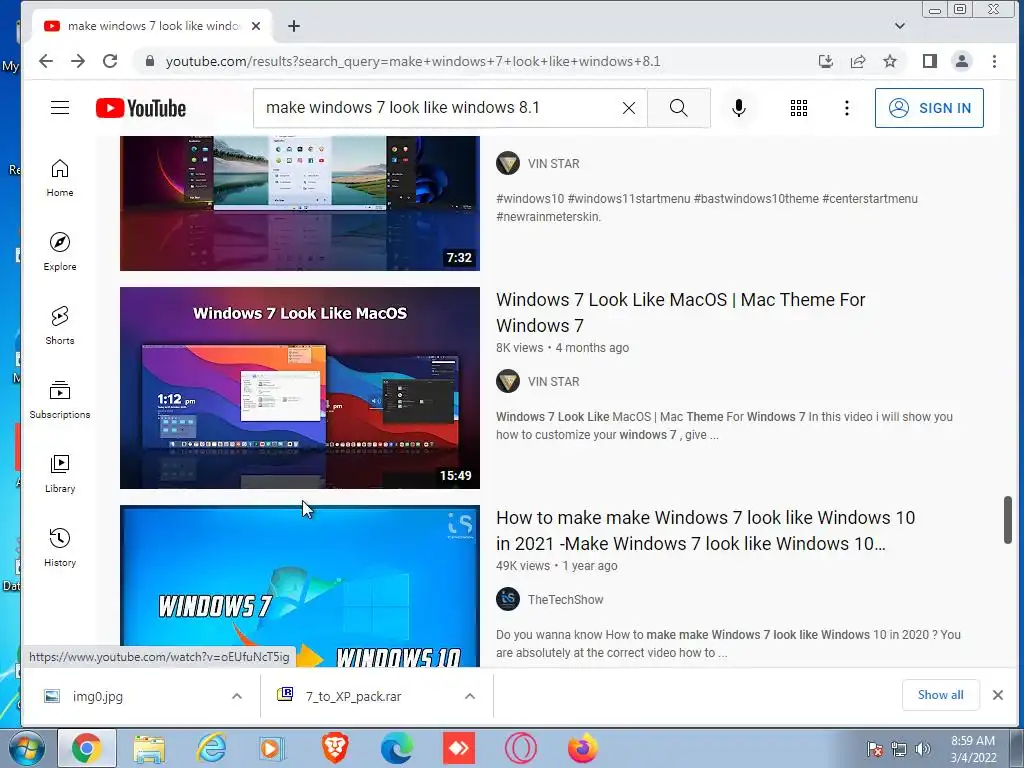
Task: Go to Home in the sidebar
Action: coord(60,178)
